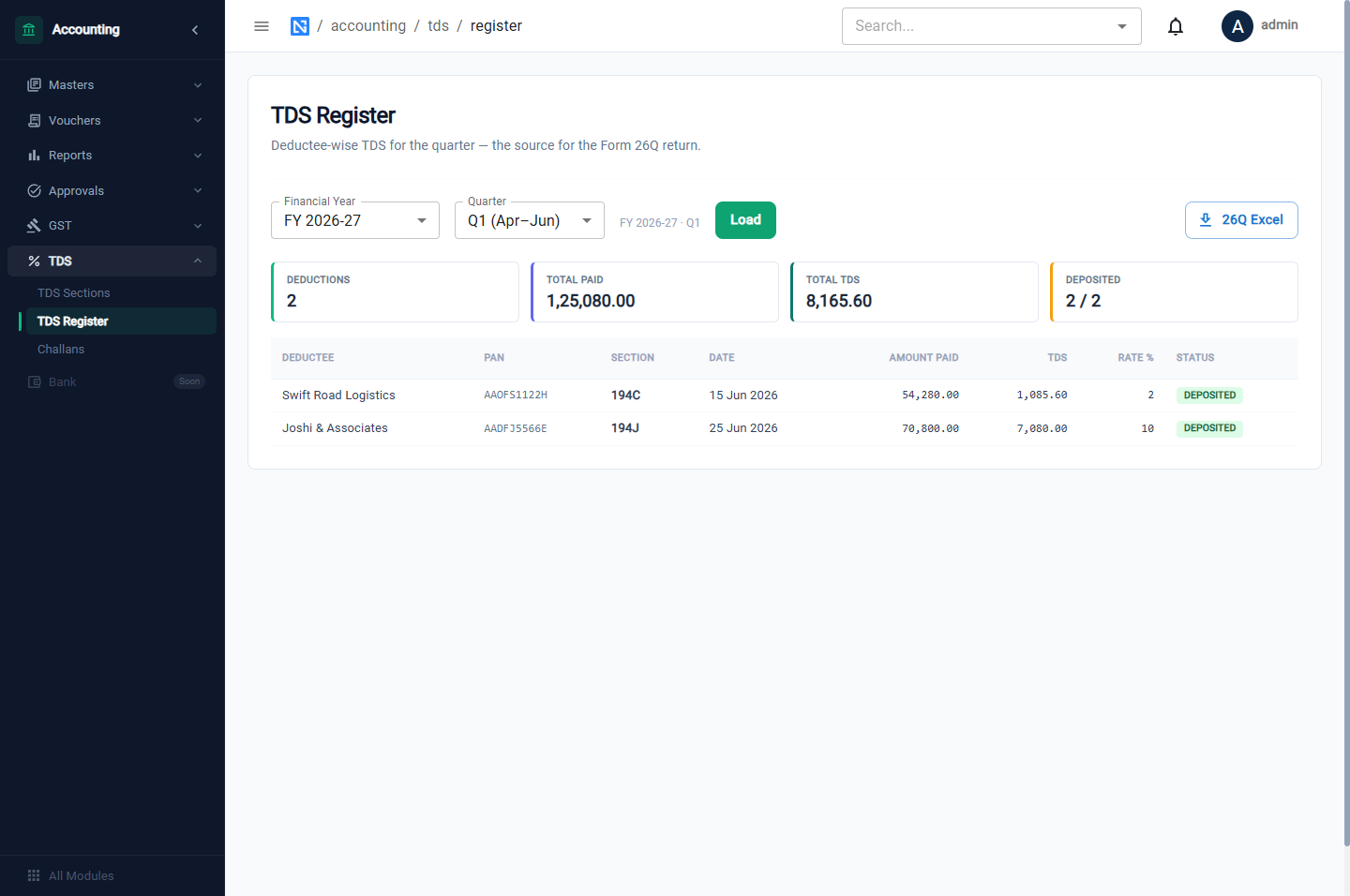This screenshot has width=1350, height=896.
Task: Open Challans page in sidebar
Action: pyautogui.click(x=61, y=350)
